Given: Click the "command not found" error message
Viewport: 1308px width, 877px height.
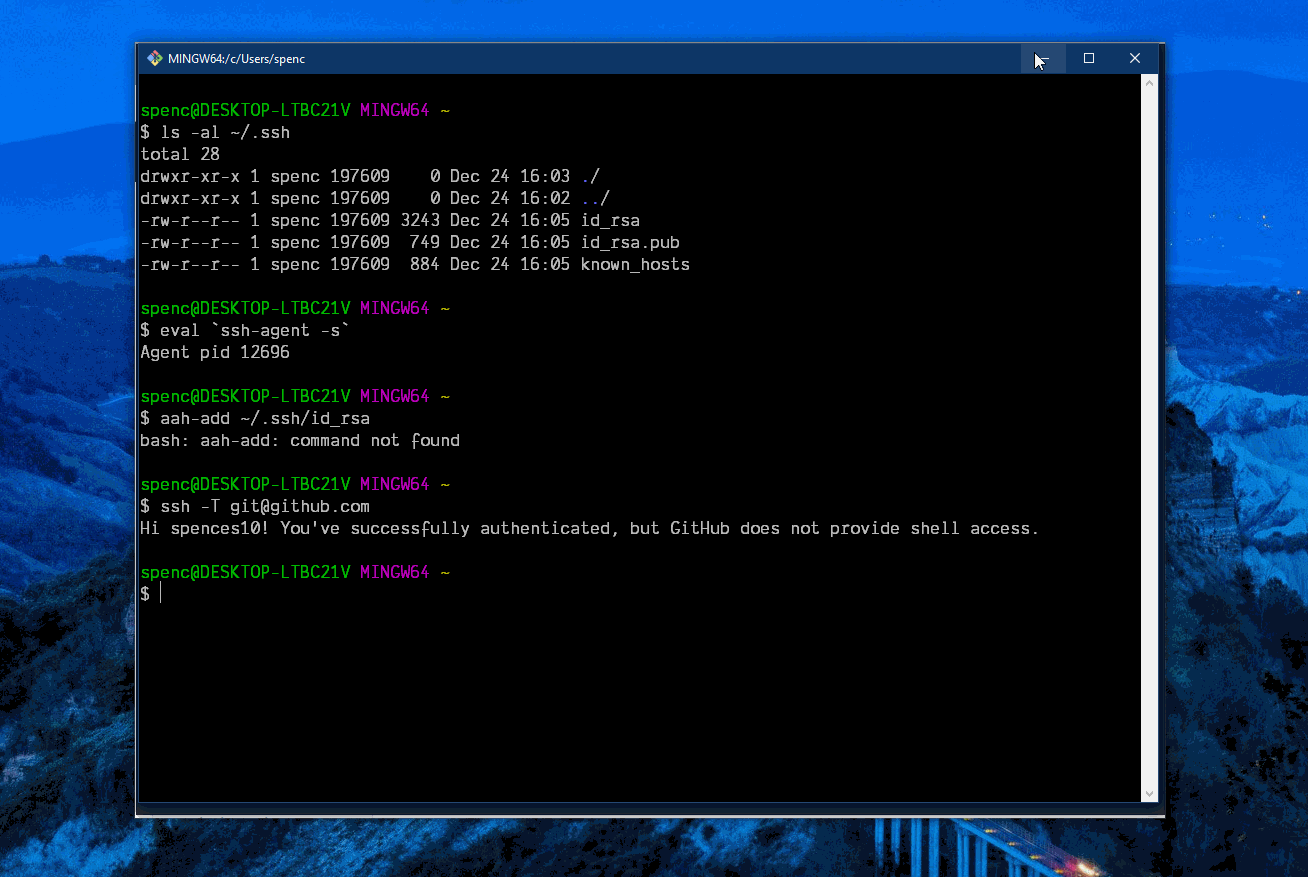Looking at the screenshot, I should tap(375, 441).
